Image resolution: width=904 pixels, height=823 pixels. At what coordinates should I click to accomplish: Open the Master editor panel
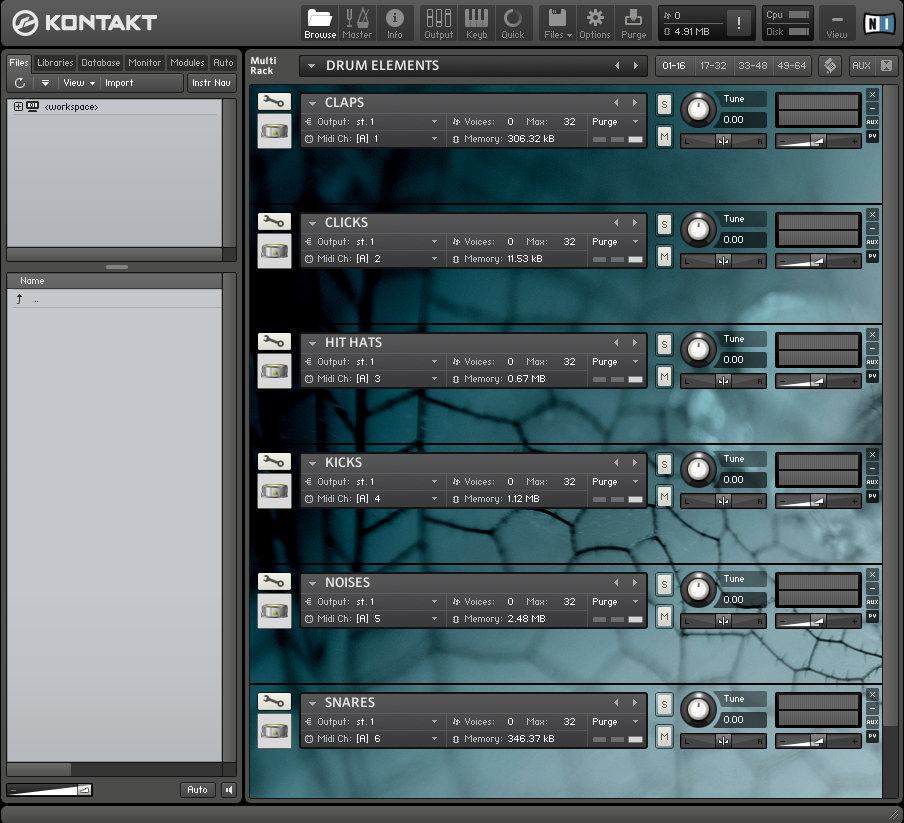[356, 23]
